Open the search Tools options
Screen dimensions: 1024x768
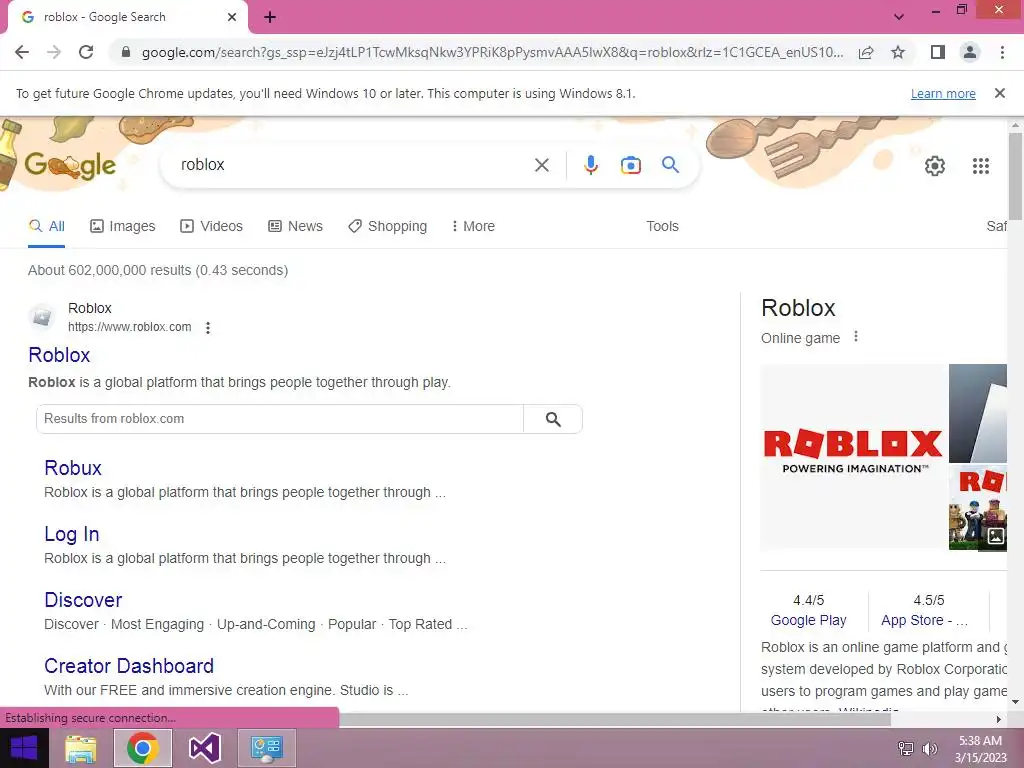coord(662,226)
